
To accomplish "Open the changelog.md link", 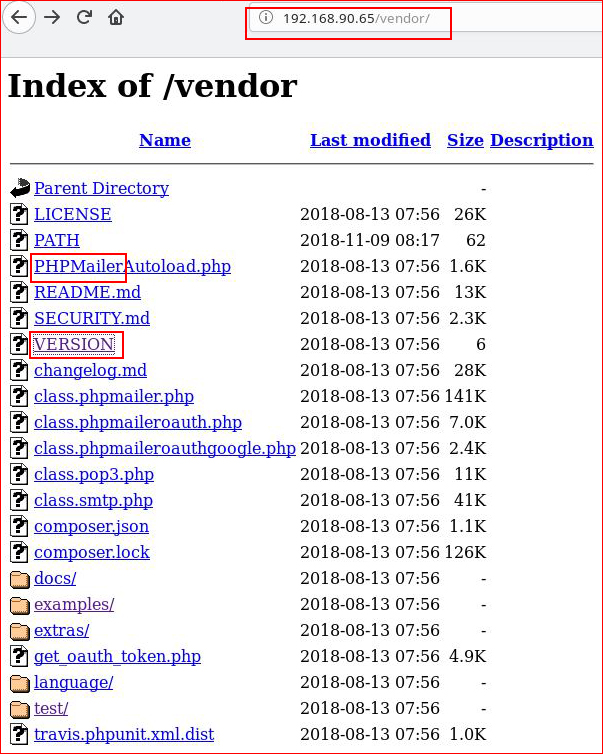I will (x=90, y=370).
